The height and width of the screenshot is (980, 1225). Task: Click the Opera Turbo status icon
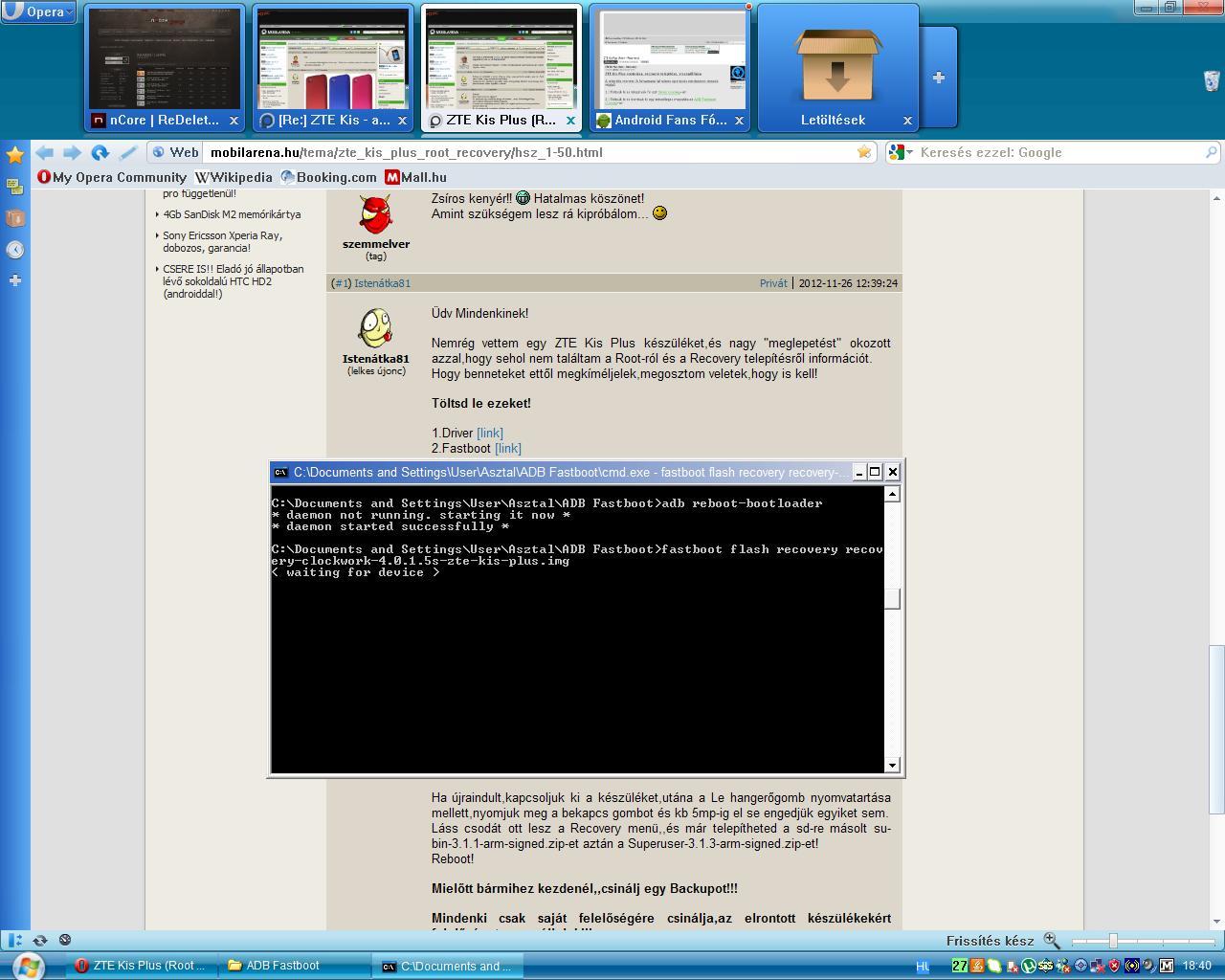65,941
